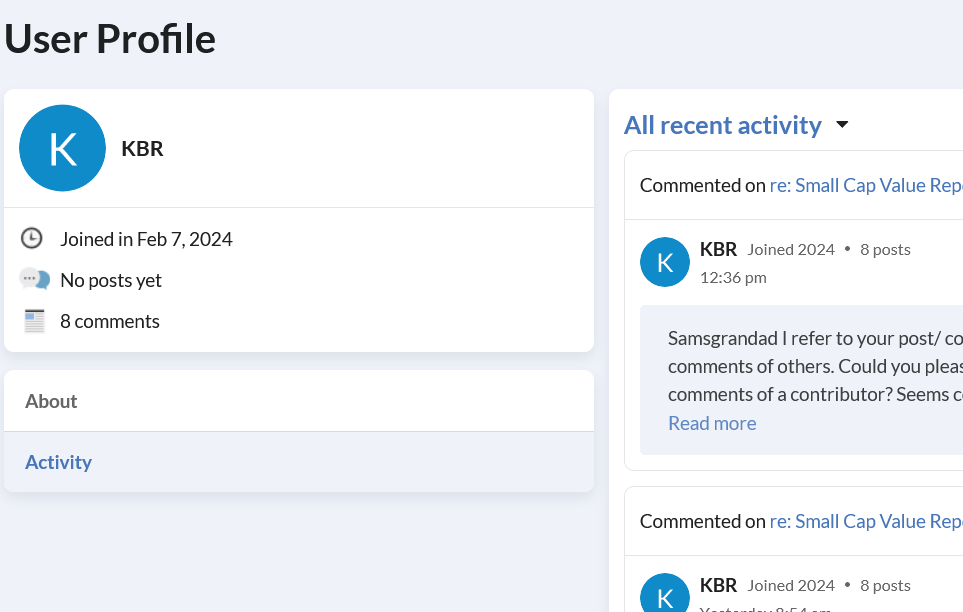Click the Samsgrandad comment text
Screen dimensions: 963x612
point(816,366)
